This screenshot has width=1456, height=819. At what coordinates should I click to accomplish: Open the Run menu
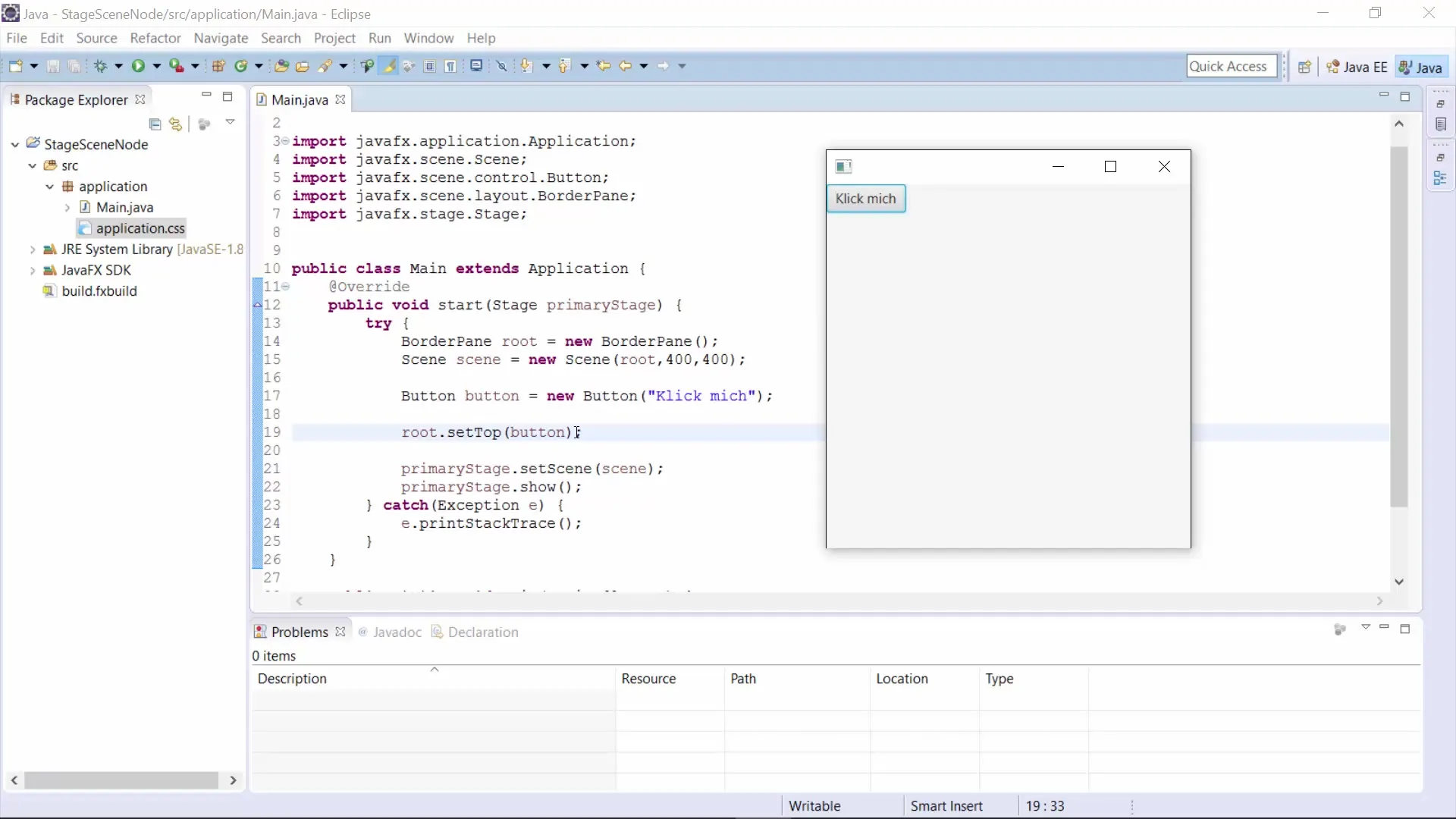380,38
